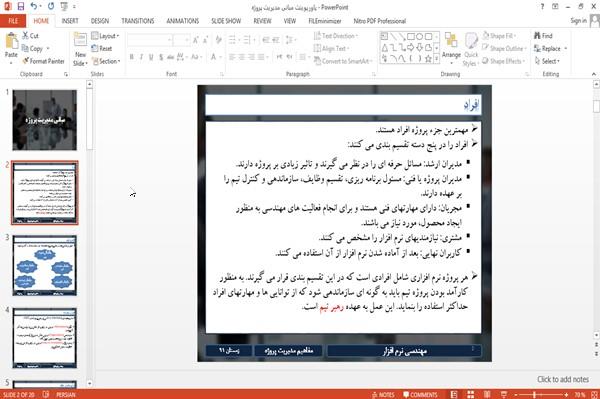600x399 pixels.
Task: Start slide show from status bar
Action: point(504,394)
